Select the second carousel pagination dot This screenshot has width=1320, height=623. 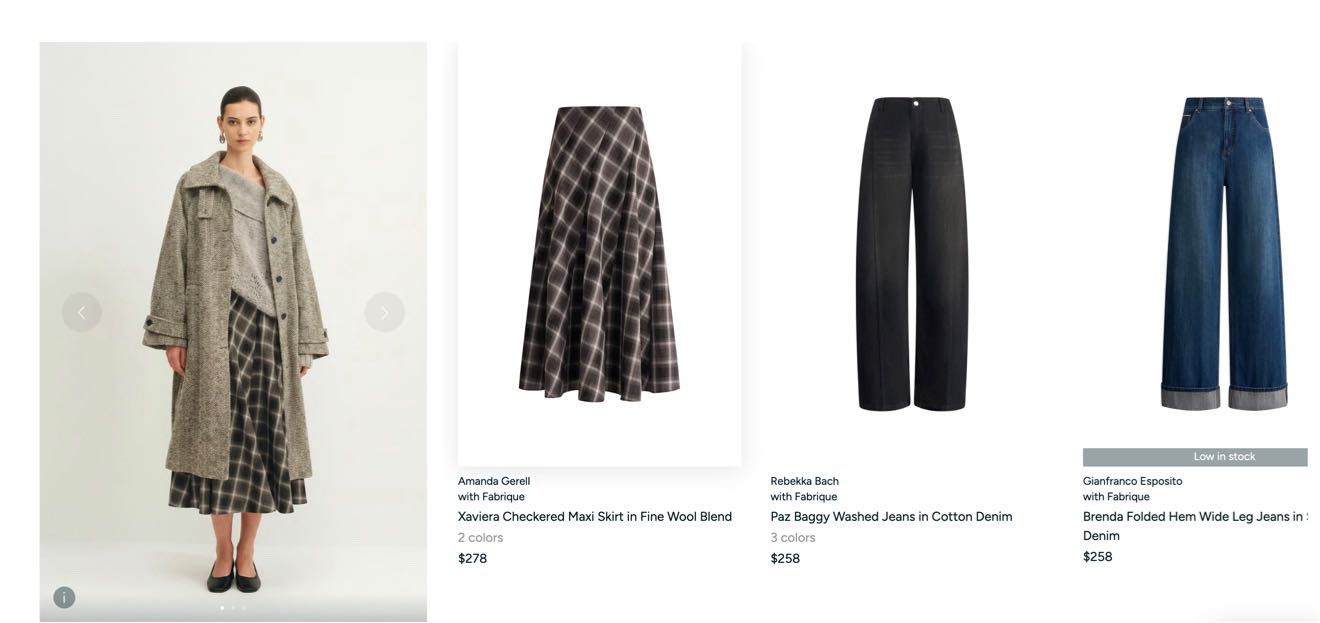[x=233, y=607]
